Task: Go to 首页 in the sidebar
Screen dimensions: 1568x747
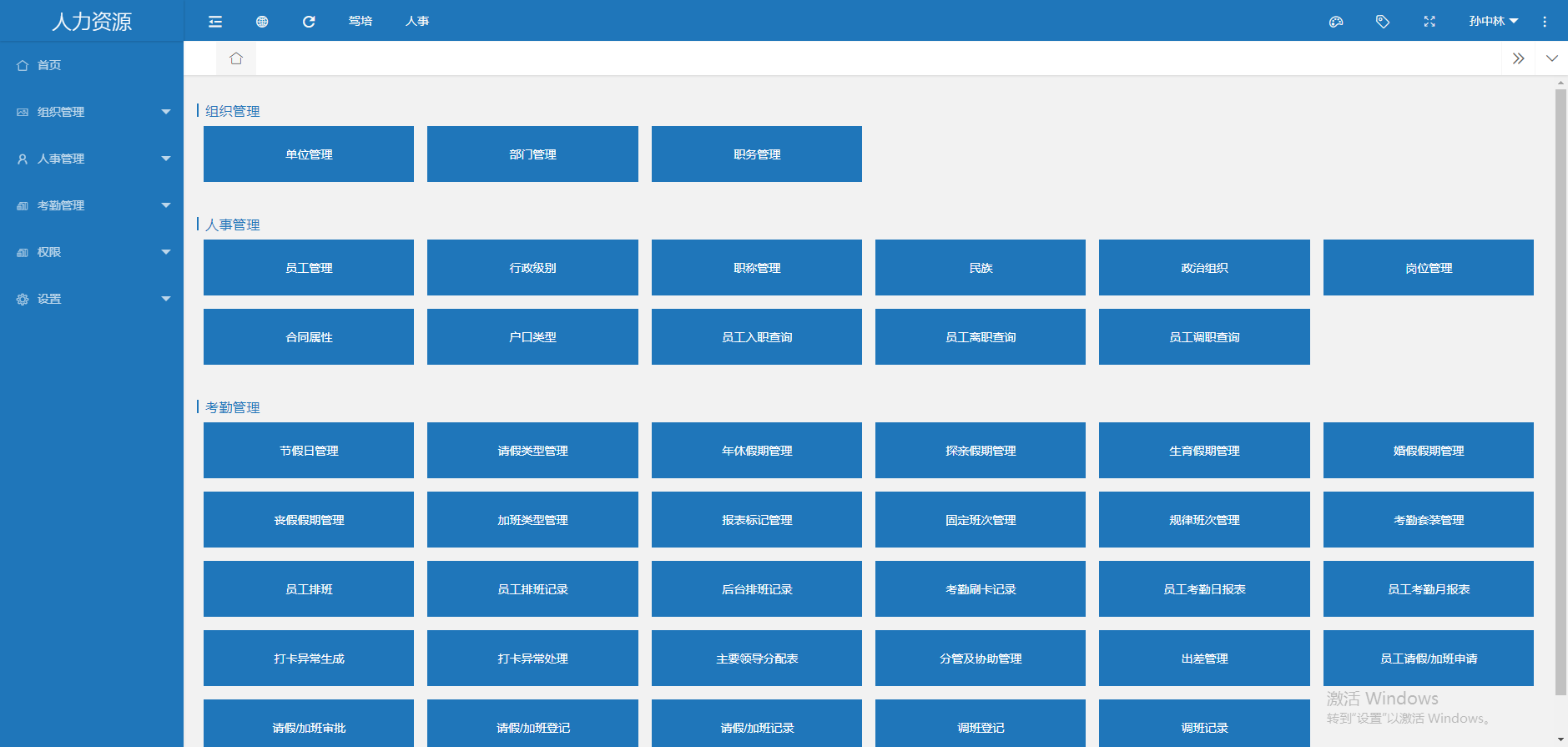Action: click(x=49, y=65)
